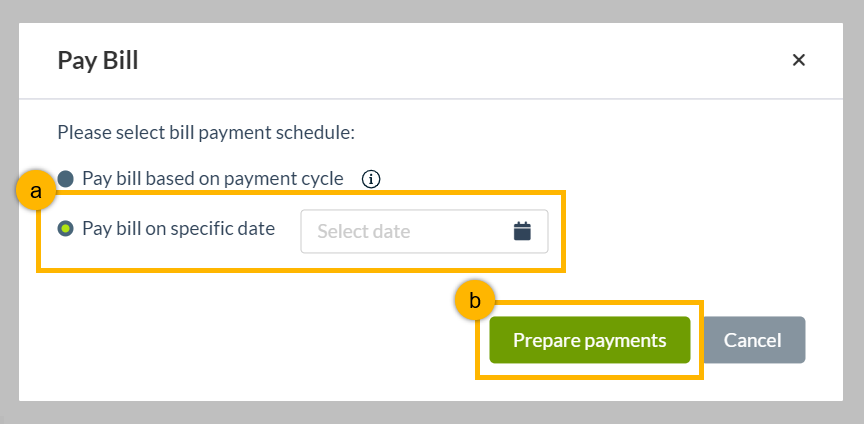
Task: Open the calendar icon in date field
Action: 522,231
